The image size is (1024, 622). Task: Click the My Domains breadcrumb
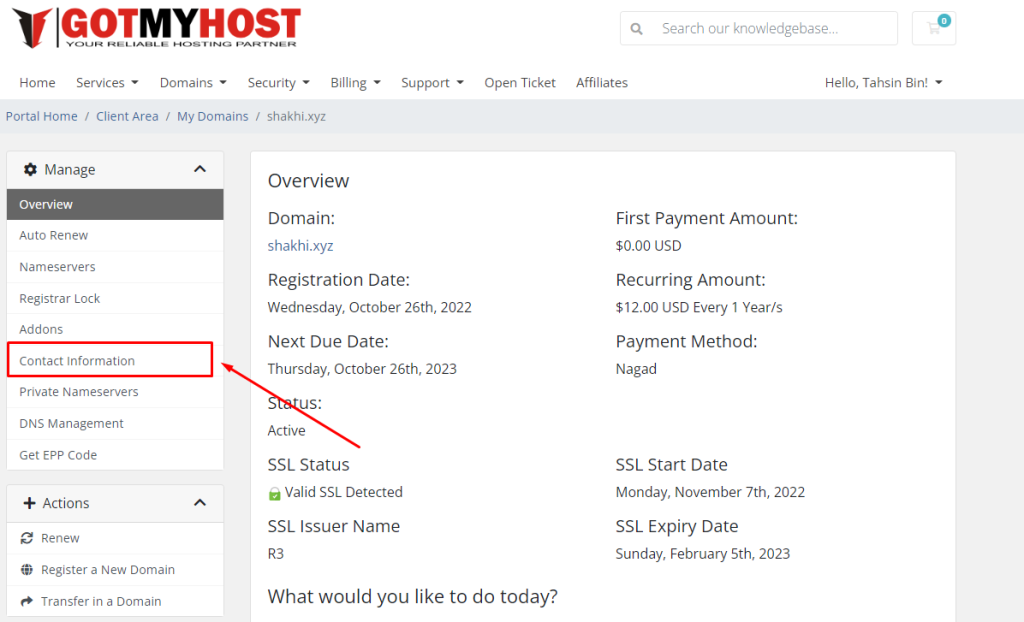[x=212, y=116]
